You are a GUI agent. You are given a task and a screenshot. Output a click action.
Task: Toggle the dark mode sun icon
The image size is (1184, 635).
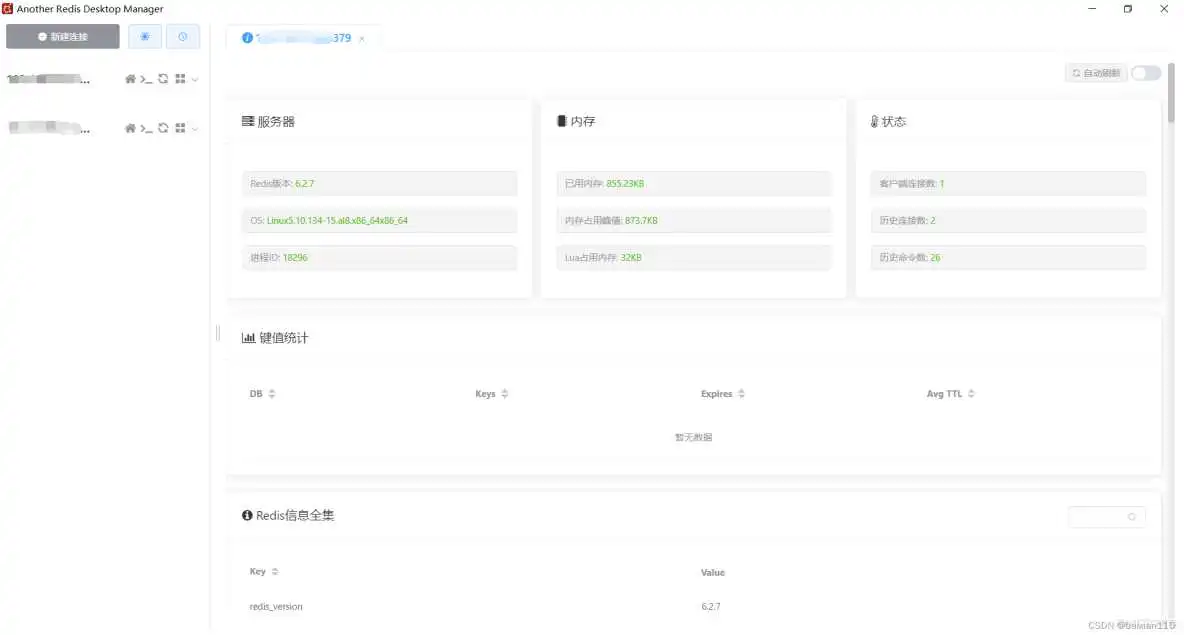pyautogui.click(x=144, y=36)
